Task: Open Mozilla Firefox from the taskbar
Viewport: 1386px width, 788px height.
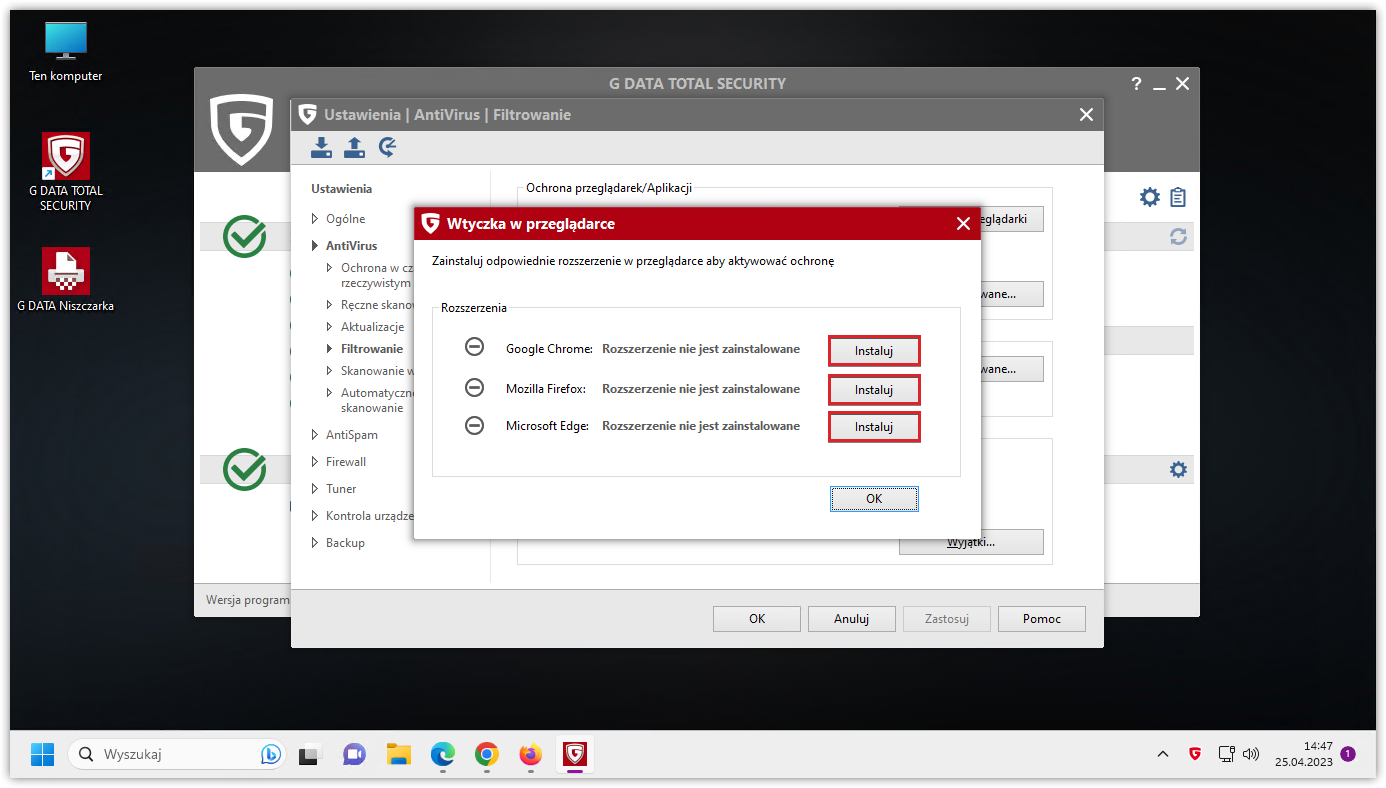Action: click(531, 754)
